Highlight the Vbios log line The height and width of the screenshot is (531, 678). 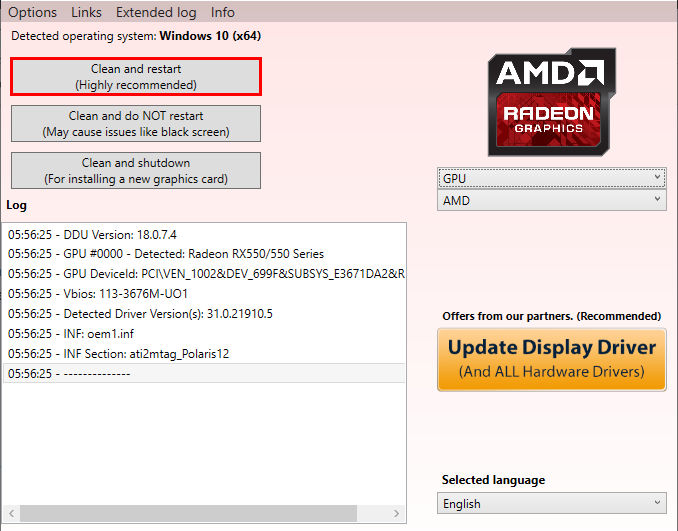(x=98, y=294)
